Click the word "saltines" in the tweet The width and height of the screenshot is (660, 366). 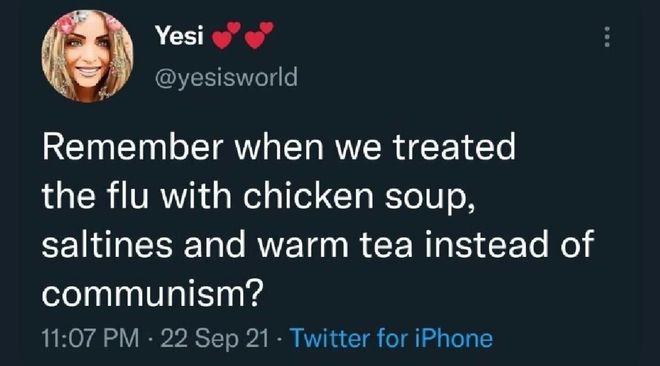107,244
